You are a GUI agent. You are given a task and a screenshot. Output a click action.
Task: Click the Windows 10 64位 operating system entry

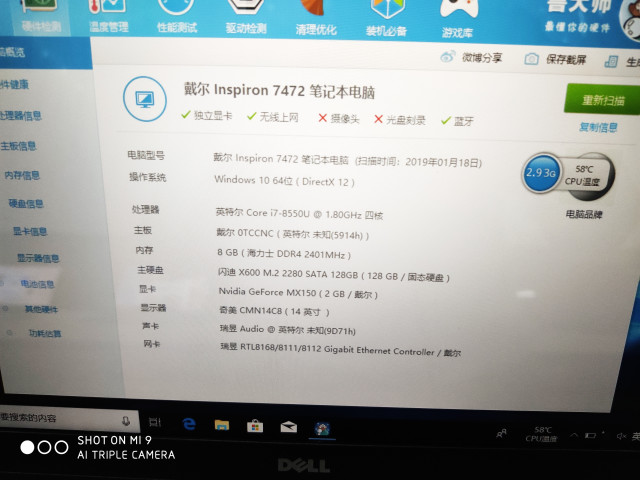click(x=284, y=180)
